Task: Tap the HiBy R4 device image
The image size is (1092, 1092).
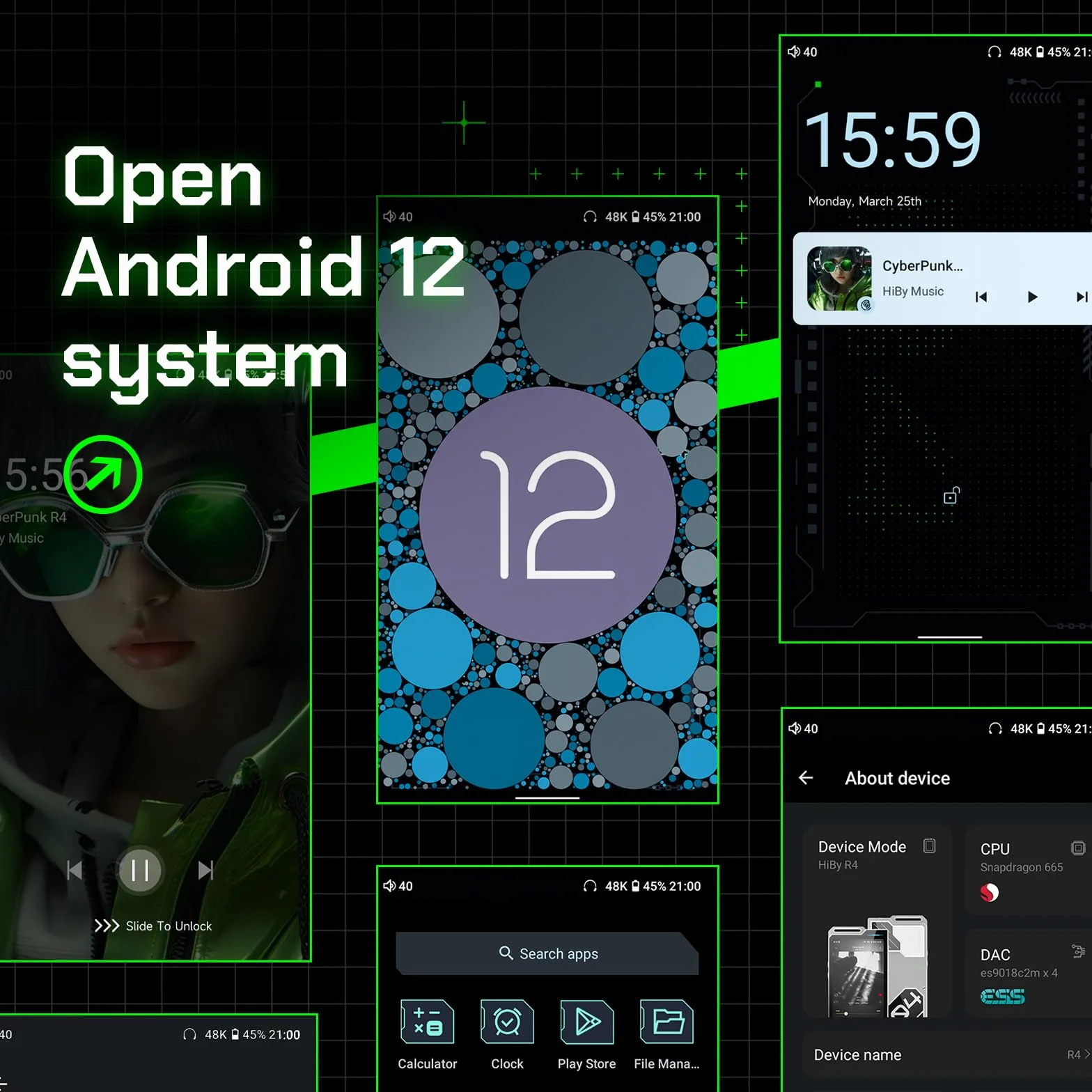Action: pos(877,966)
